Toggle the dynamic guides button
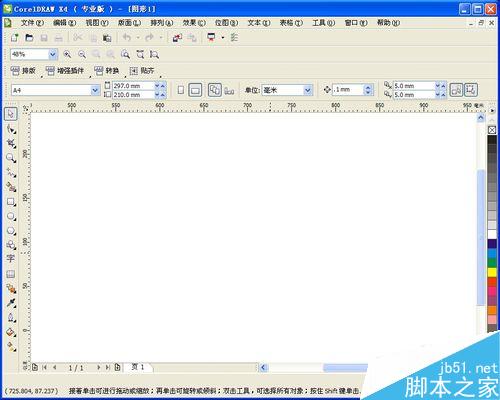 coord(471,90)
